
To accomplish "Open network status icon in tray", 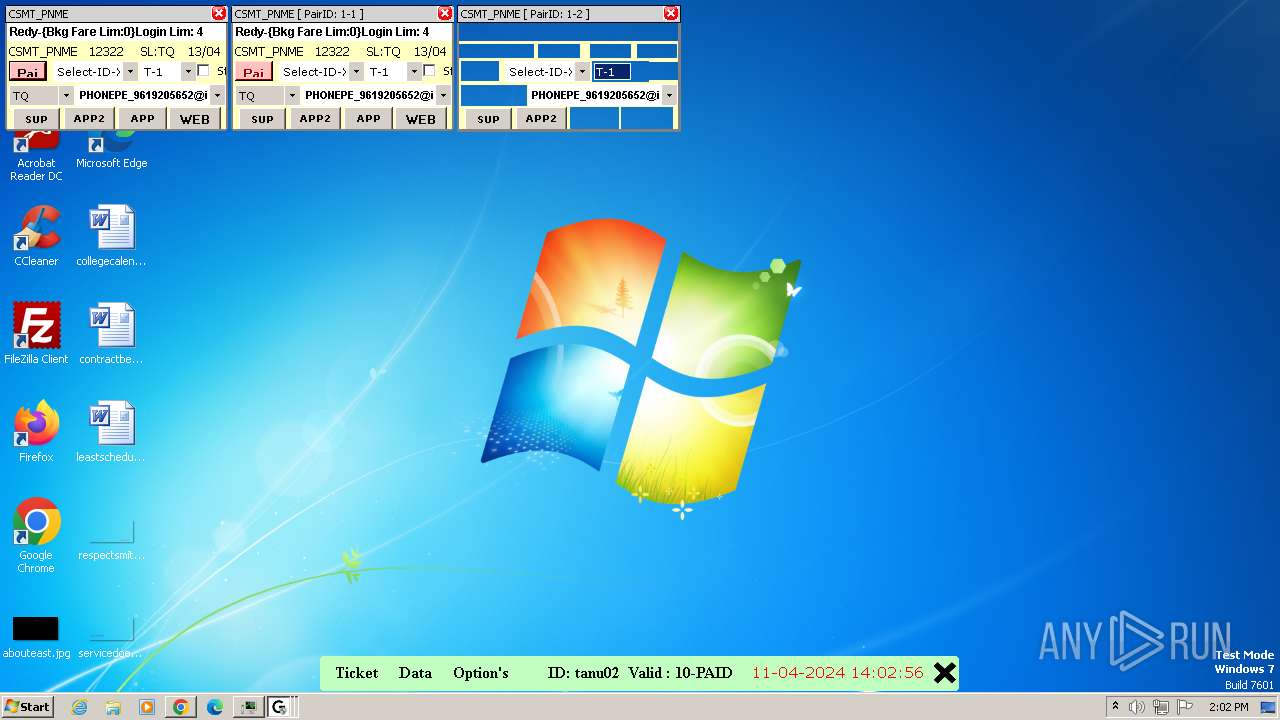I will point(1161,707).
